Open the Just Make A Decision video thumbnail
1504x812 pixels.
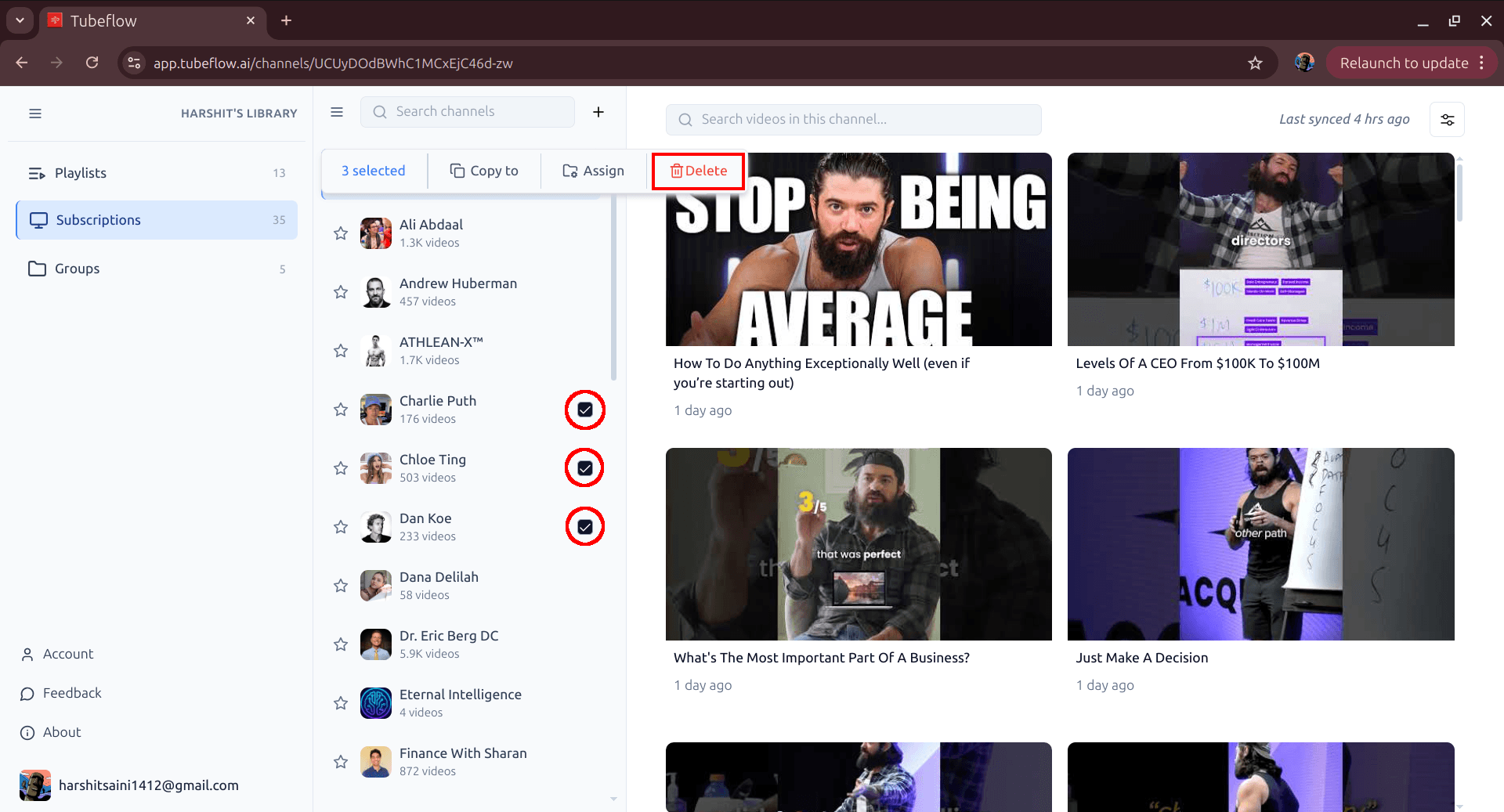(1260, 543)
